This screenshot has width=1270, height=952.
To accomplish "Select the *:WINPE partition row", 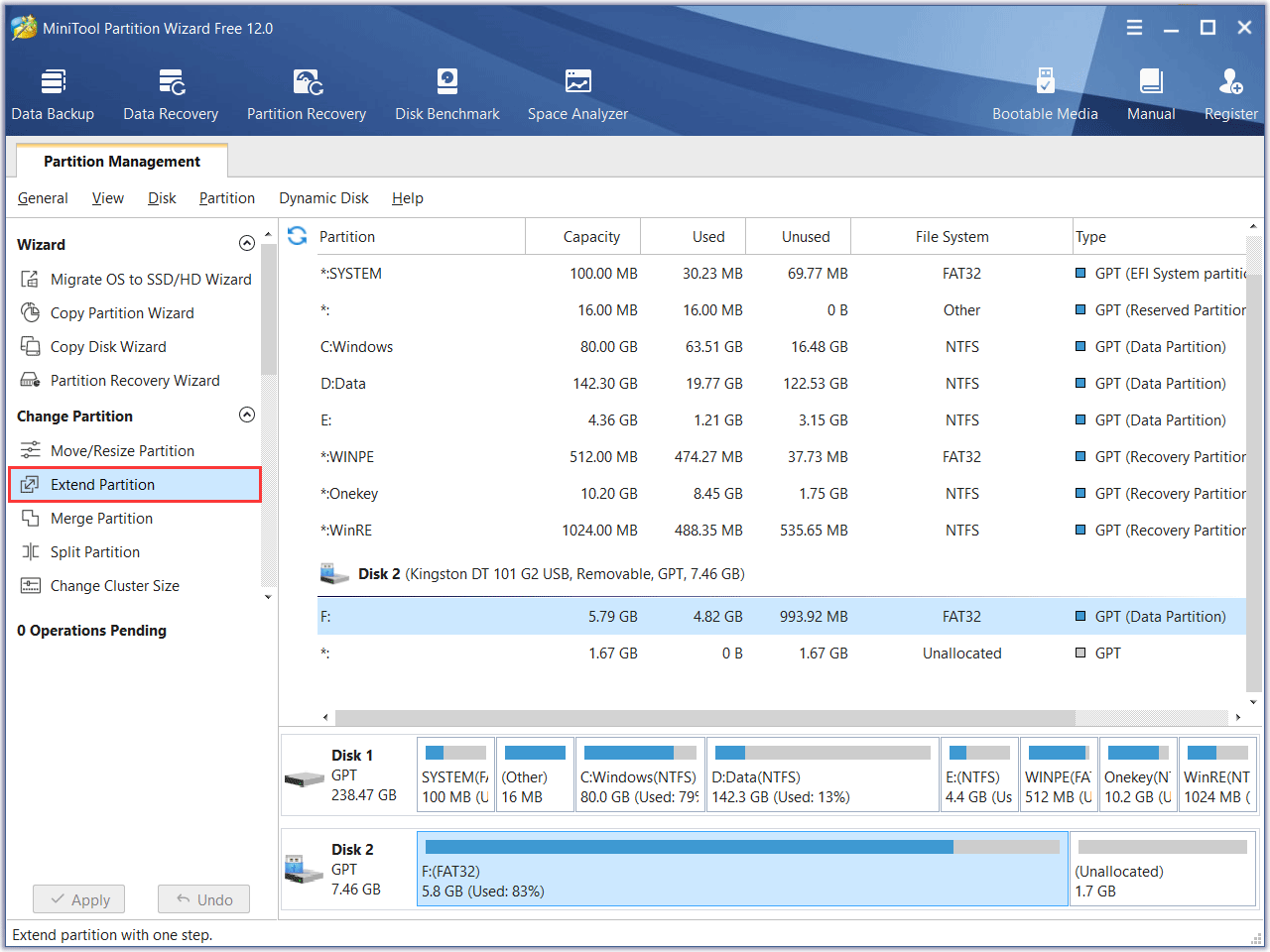I will pos(782,457).
